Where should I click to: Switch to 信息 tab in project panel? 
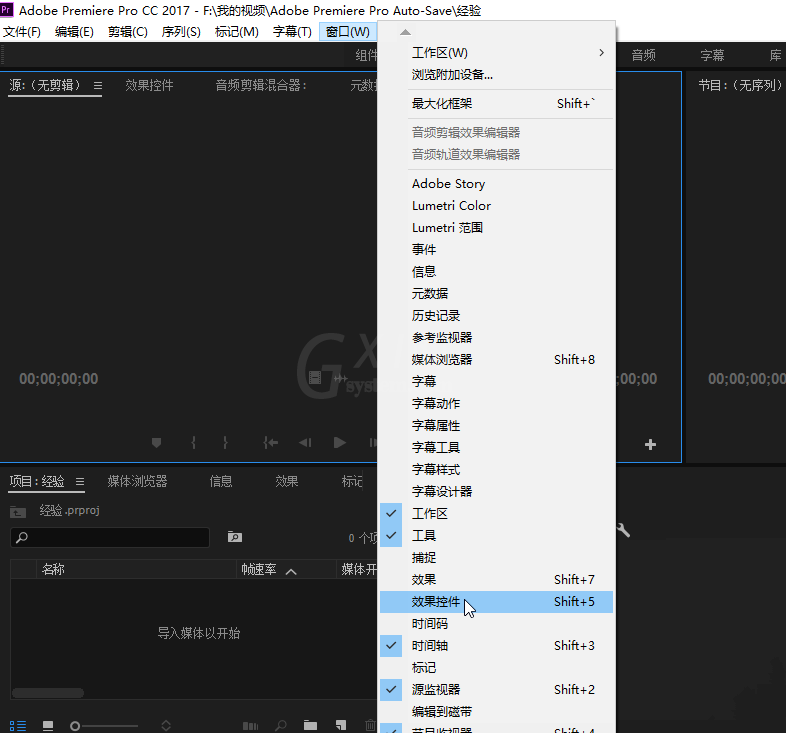tap(221, 481)
